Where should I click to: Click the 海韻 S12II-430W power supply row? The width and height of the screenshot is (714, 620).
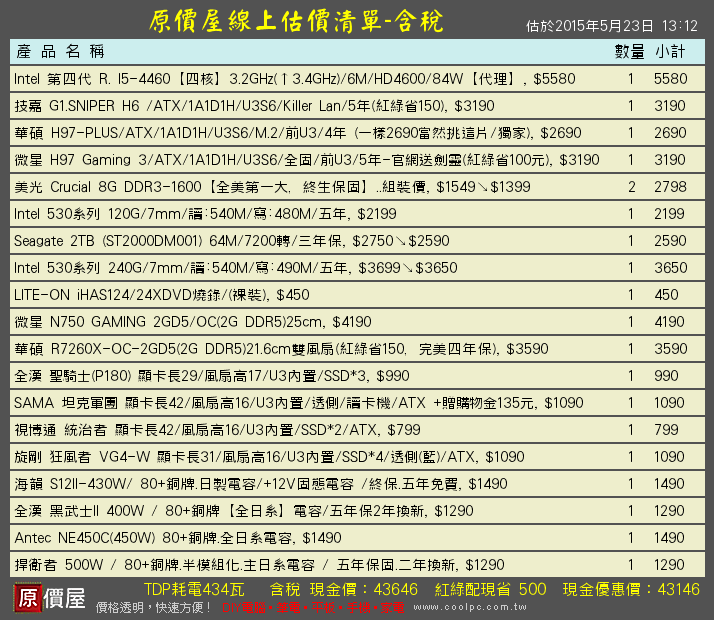[357, 484]
